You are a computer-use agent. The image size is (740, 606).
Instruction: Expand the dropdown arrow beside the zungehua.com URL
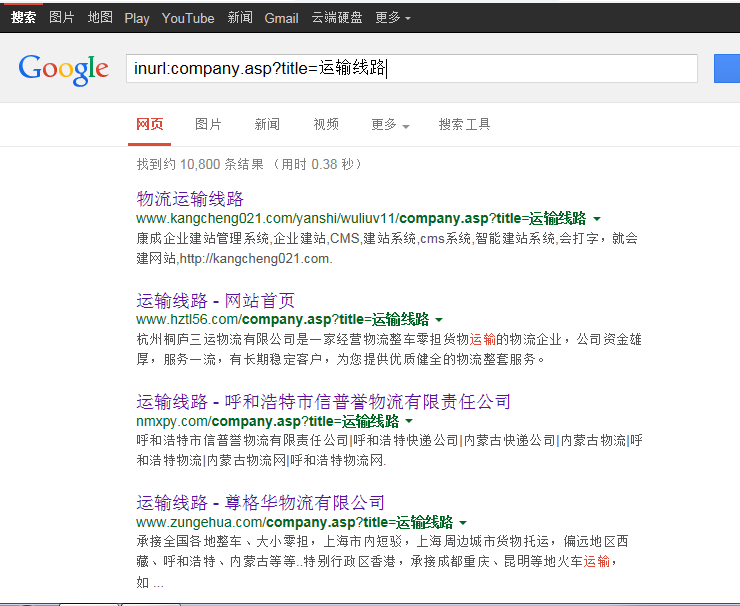coord(463,522)
